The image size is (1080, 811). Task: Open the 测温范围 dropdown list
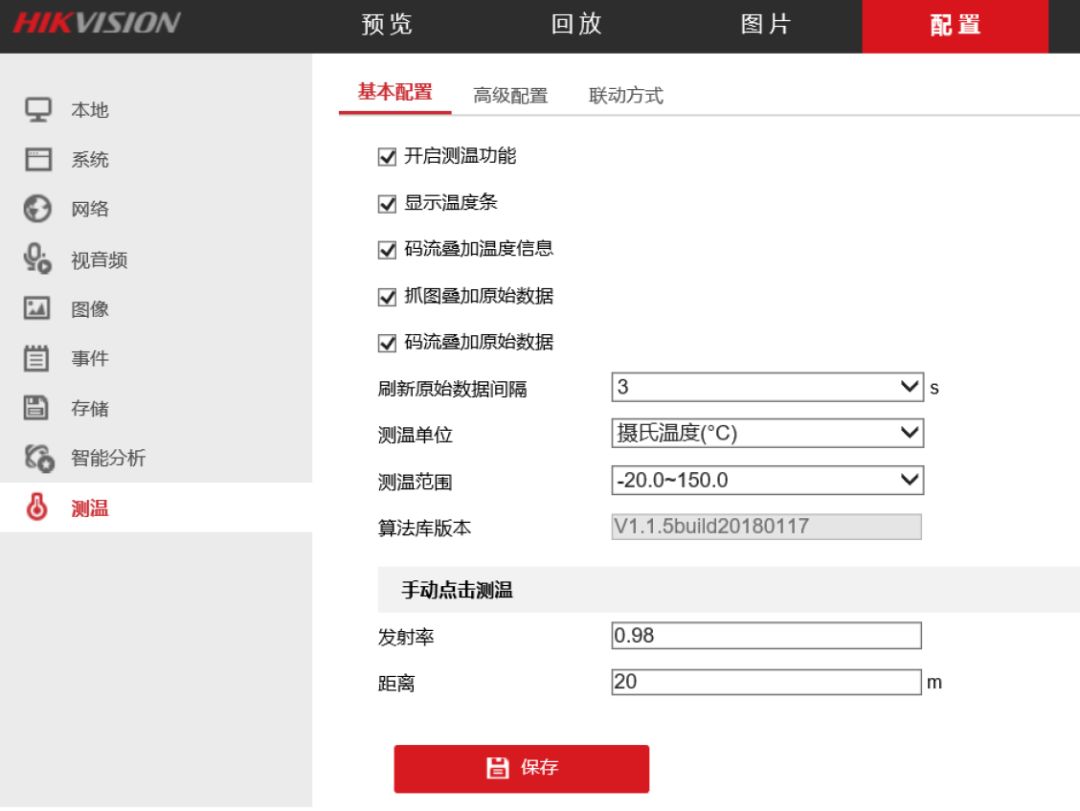(x=766, y=480)
